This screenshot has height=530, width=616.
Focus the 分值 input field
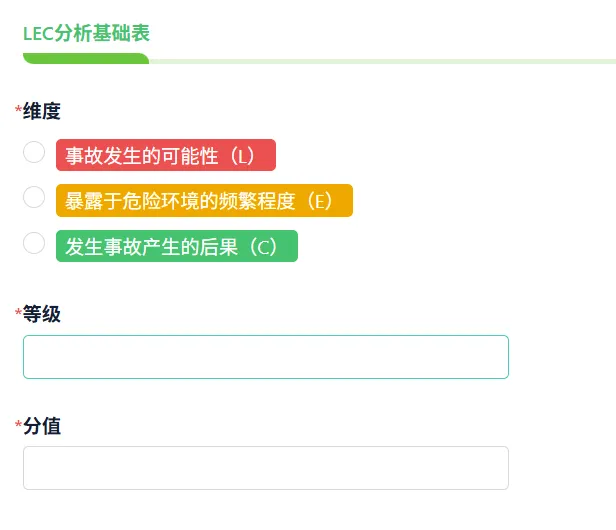(266, 468)
